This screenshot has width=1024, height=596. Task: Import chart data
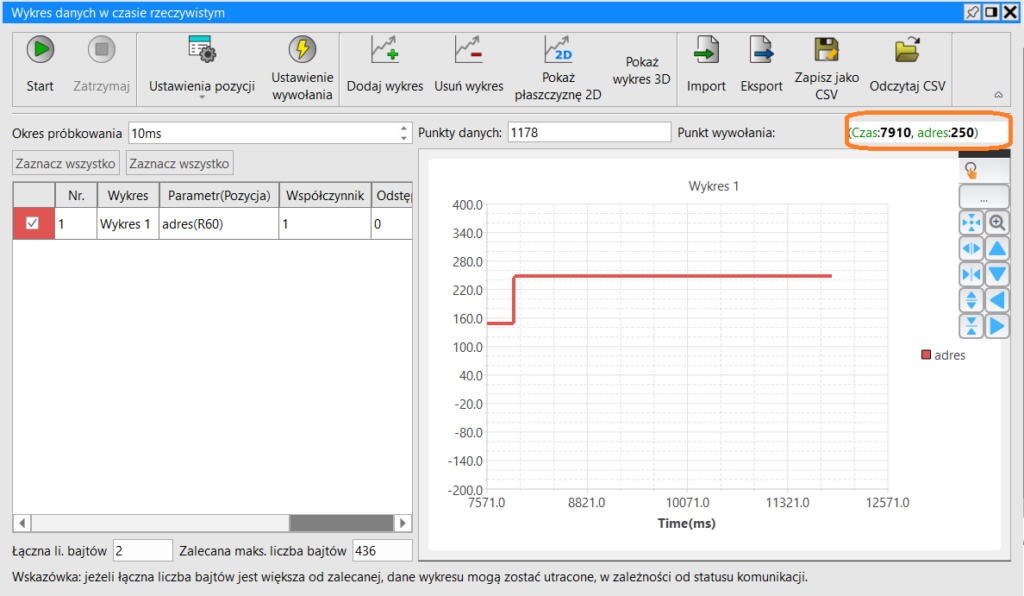[x=706, y=65]
